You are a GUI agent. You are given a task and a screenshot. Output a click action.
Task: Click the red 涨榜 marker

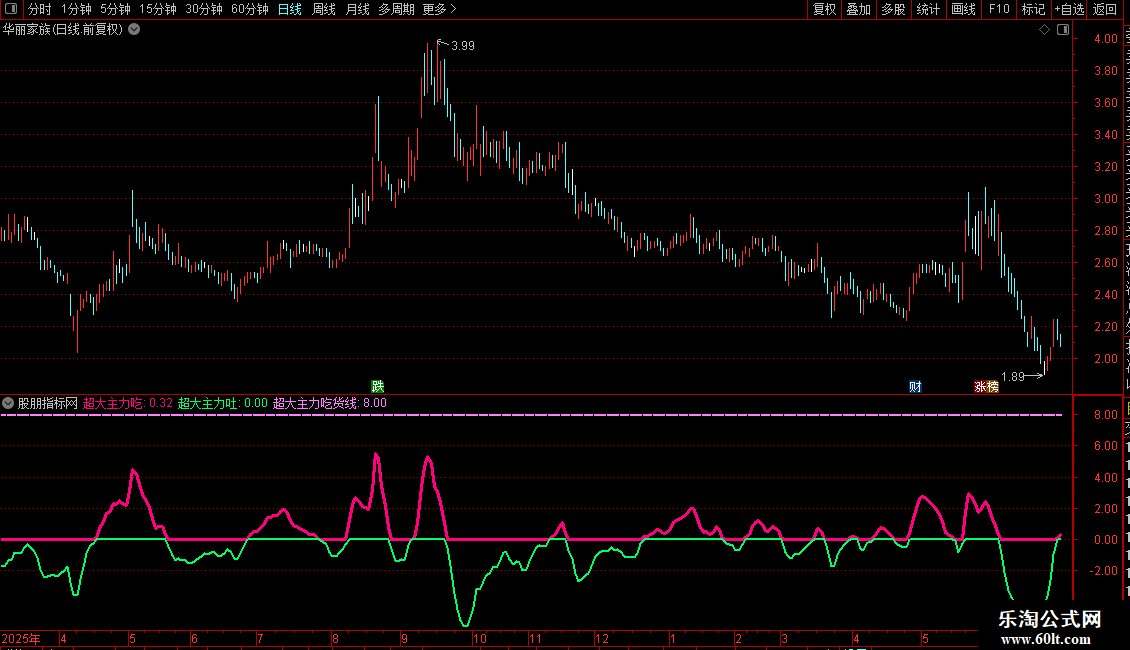coord(986,387)
